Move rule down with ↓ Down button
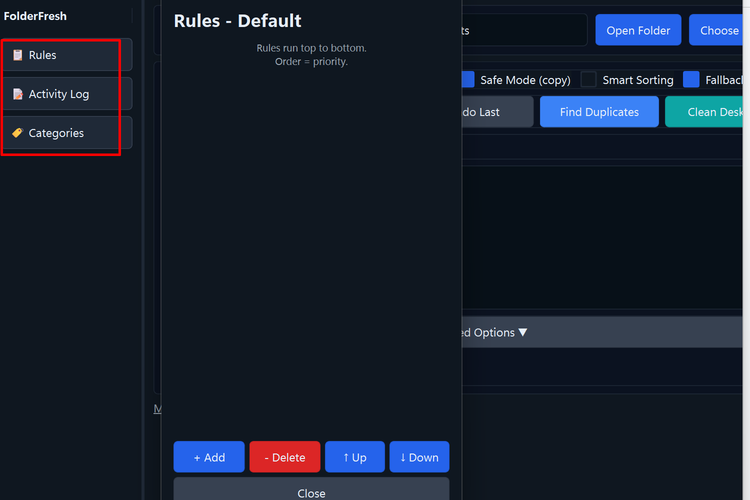 (x=419, y=457)
